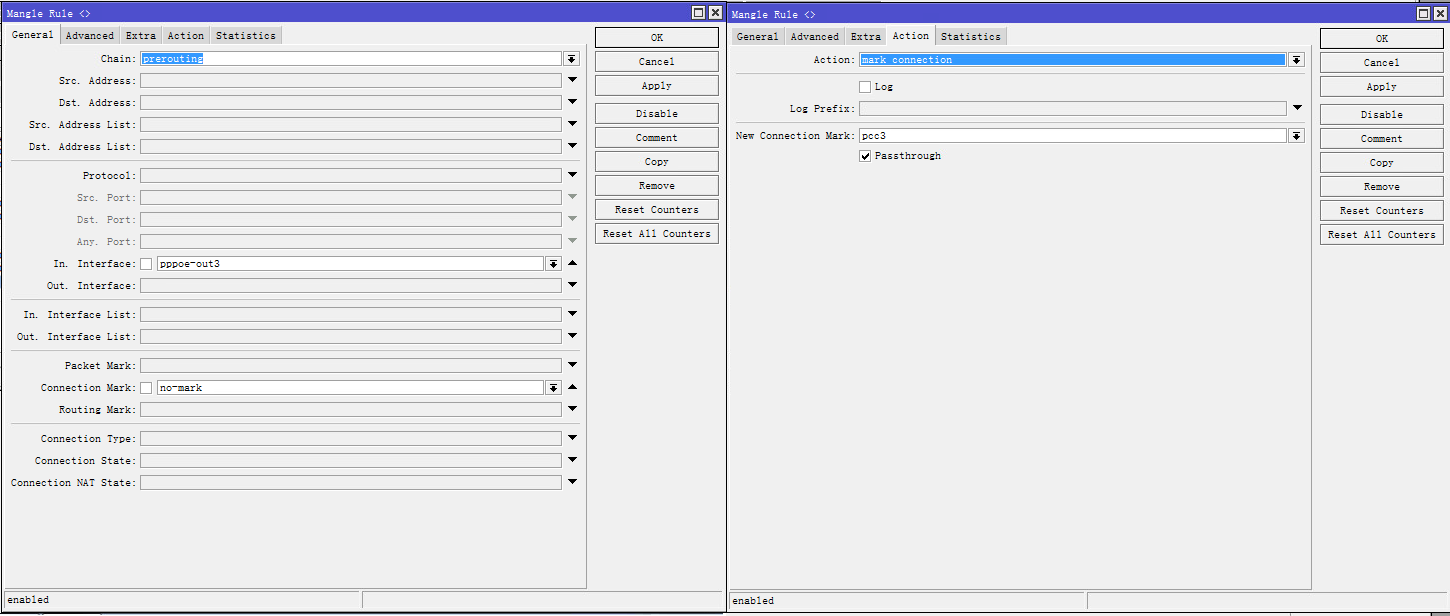Toggle the In. Interface invert checkbox
The height and width of the screenshot is (616, 1450).
tap(146, 264)
